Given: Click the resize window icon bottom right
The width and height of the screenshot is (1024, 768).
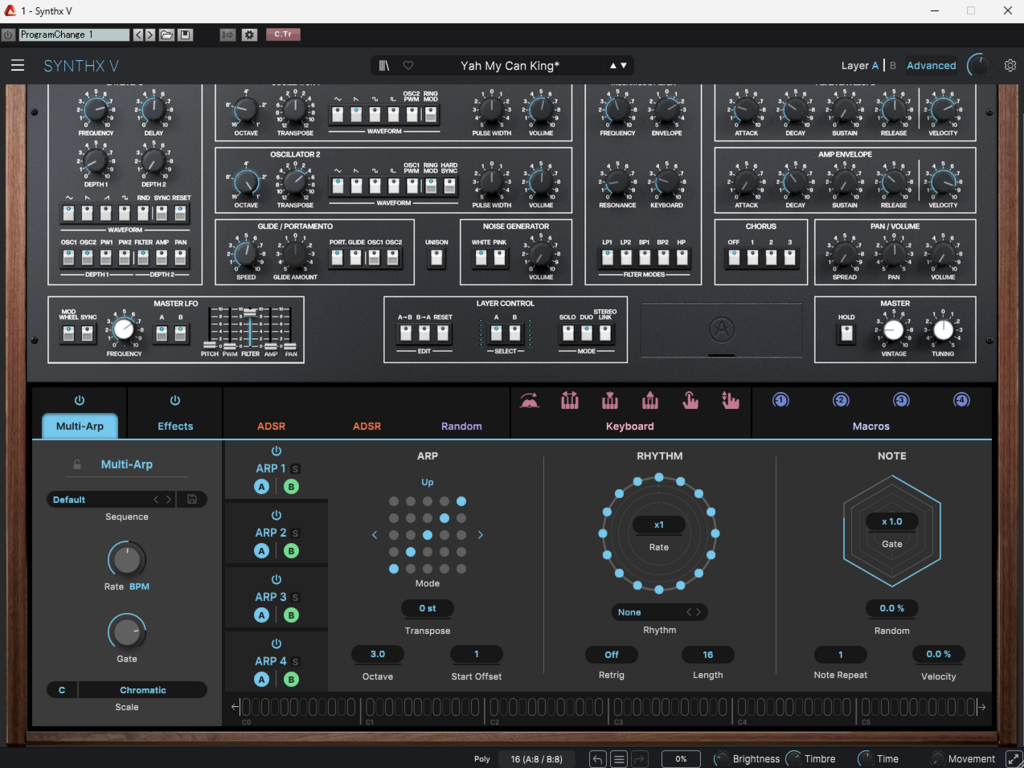Looking at the screenshot, I should click(x=1013, y=759).
